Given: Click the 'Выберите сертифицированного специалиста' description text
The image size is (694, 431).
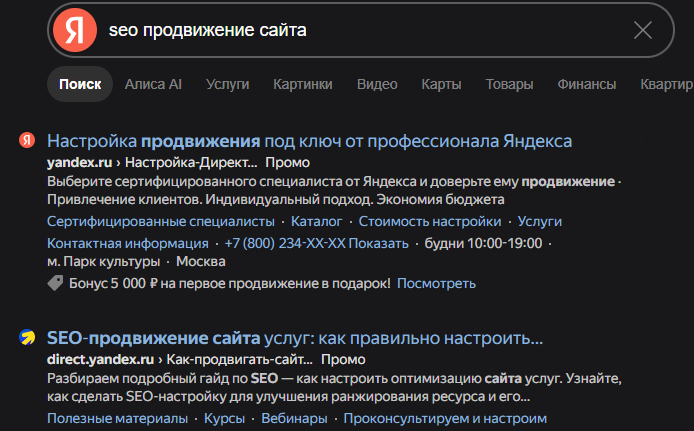Looking at the screenshot, I should [334, 191].
